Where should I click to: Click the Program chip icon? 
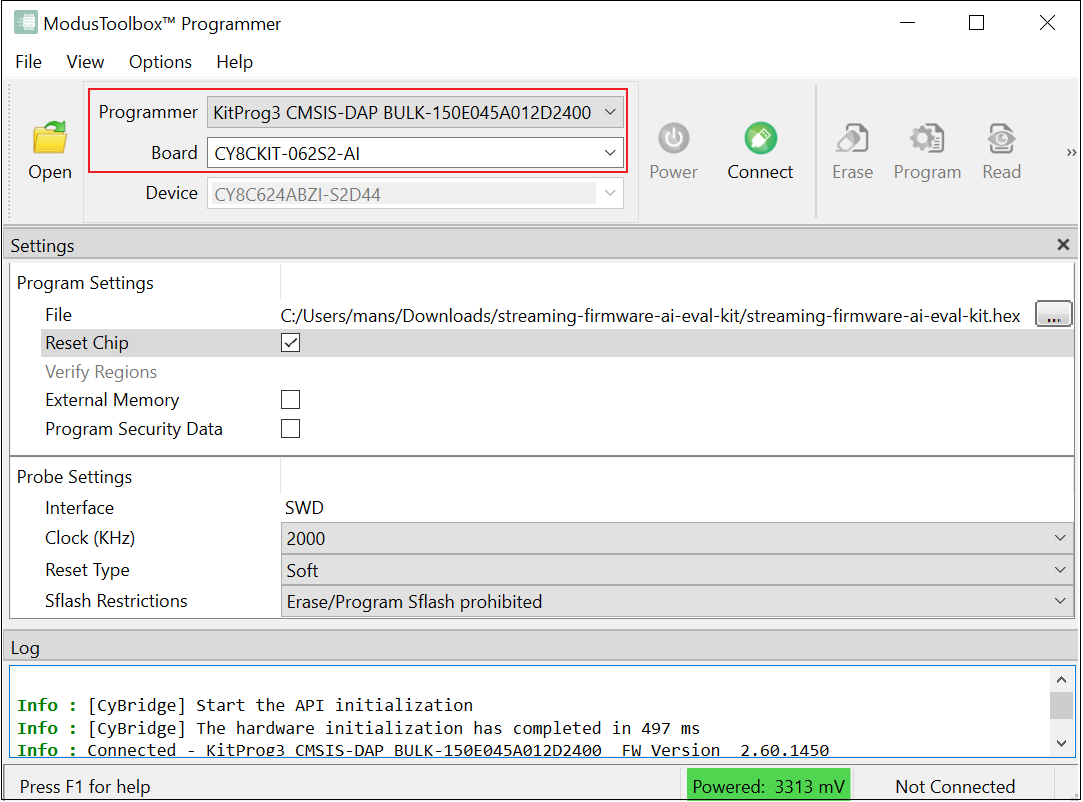(x=927, y=138)
